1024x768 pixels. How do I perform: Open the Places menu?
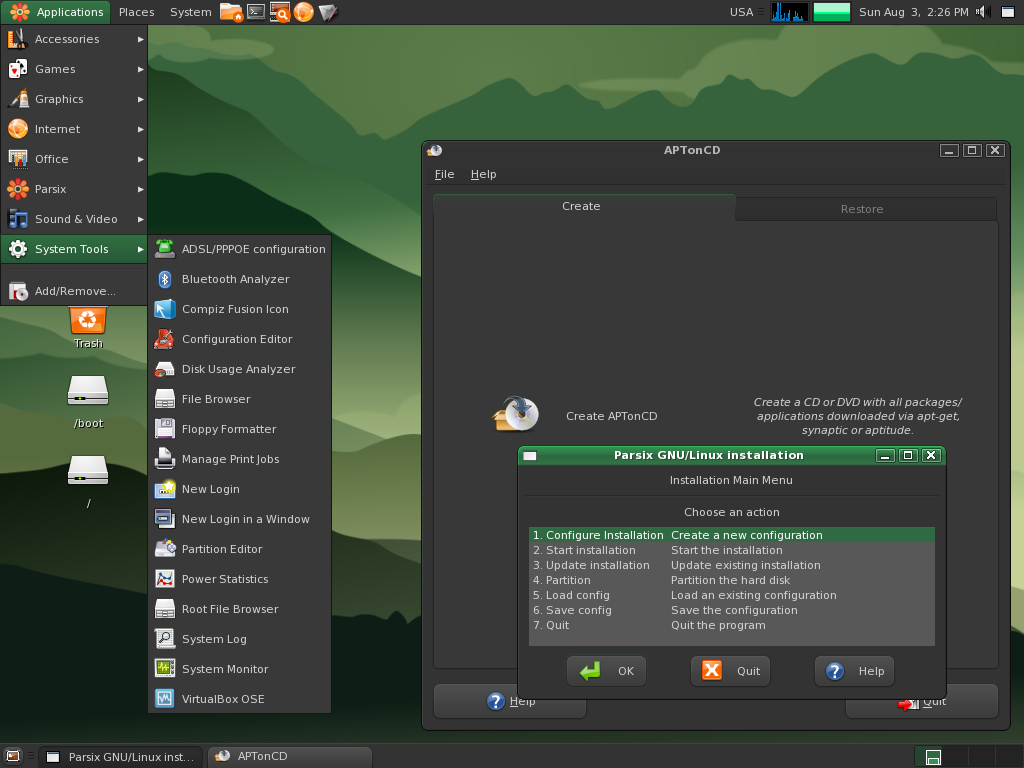click(x=136, y=12)
